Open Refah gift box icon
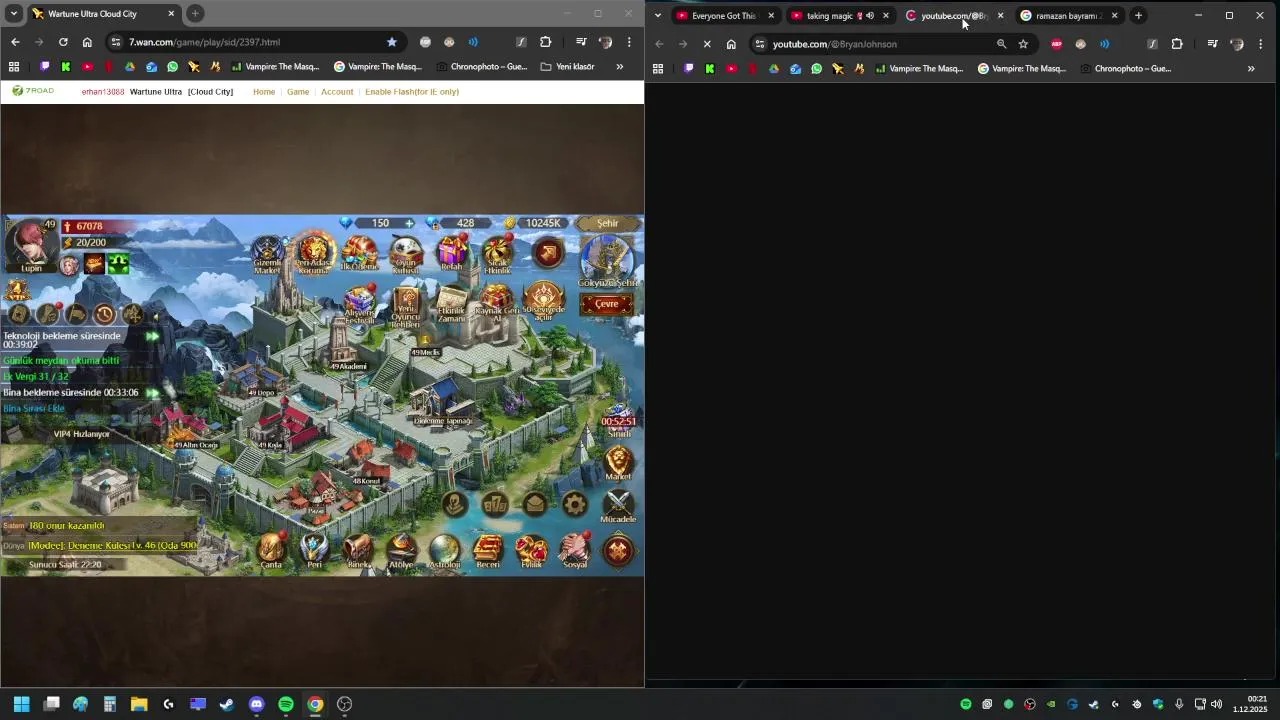Image resolution: width=1280 pixels, height=720 pixels. pyautogui.click(x=452, y=254)
